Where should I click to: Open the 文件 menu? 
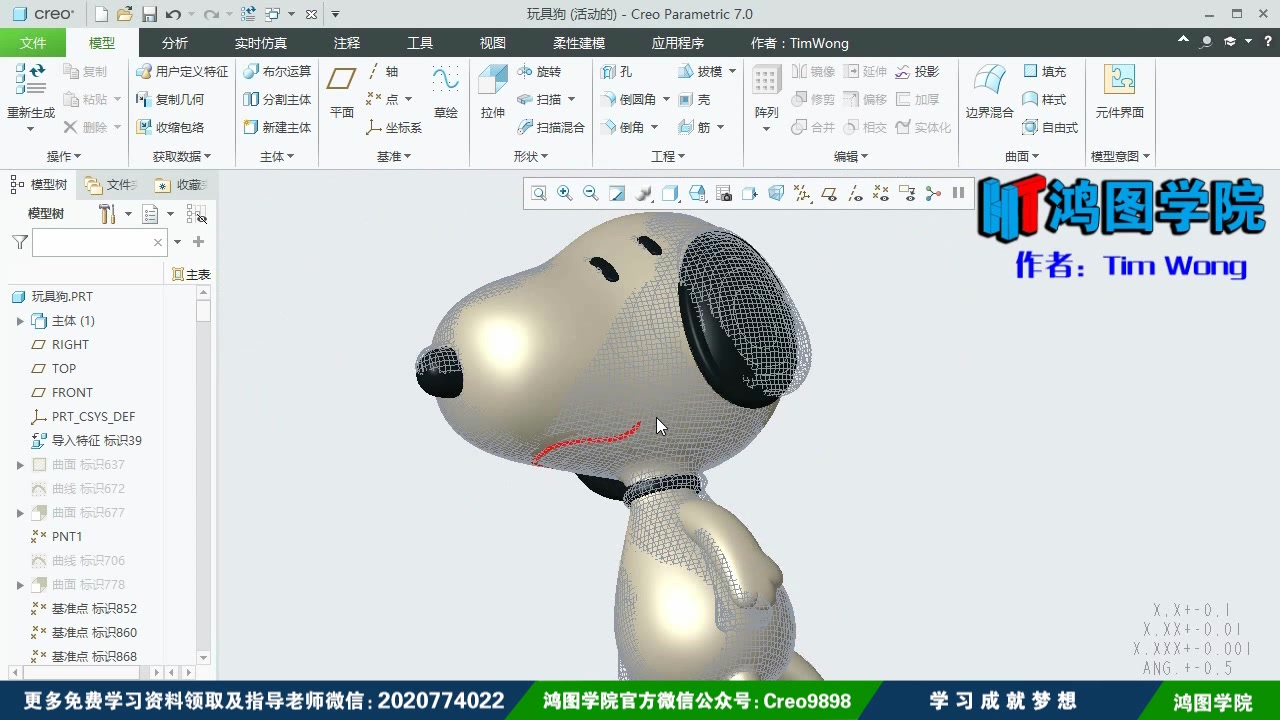[33, 42]
